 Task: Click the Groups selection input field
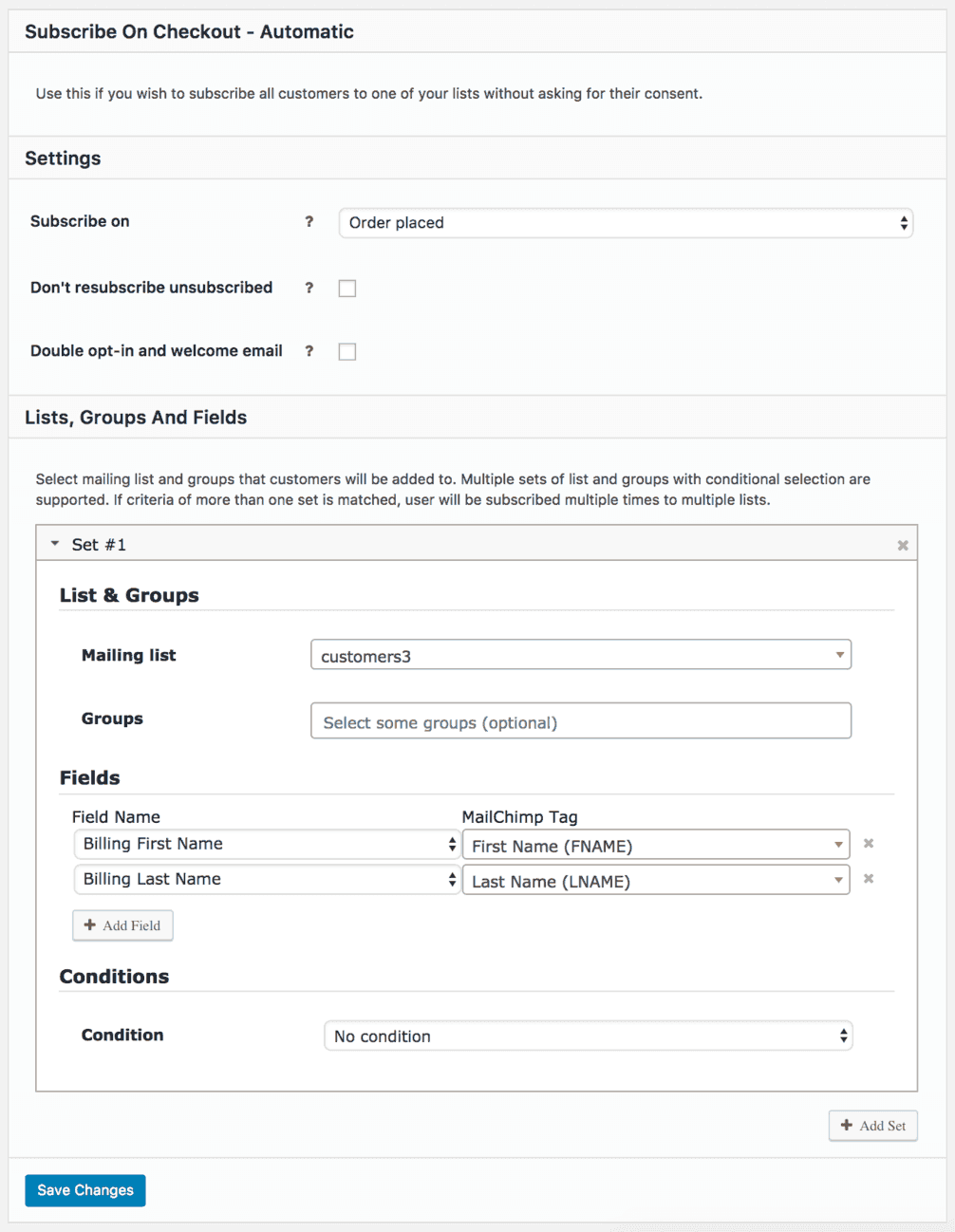pos(580,721)
